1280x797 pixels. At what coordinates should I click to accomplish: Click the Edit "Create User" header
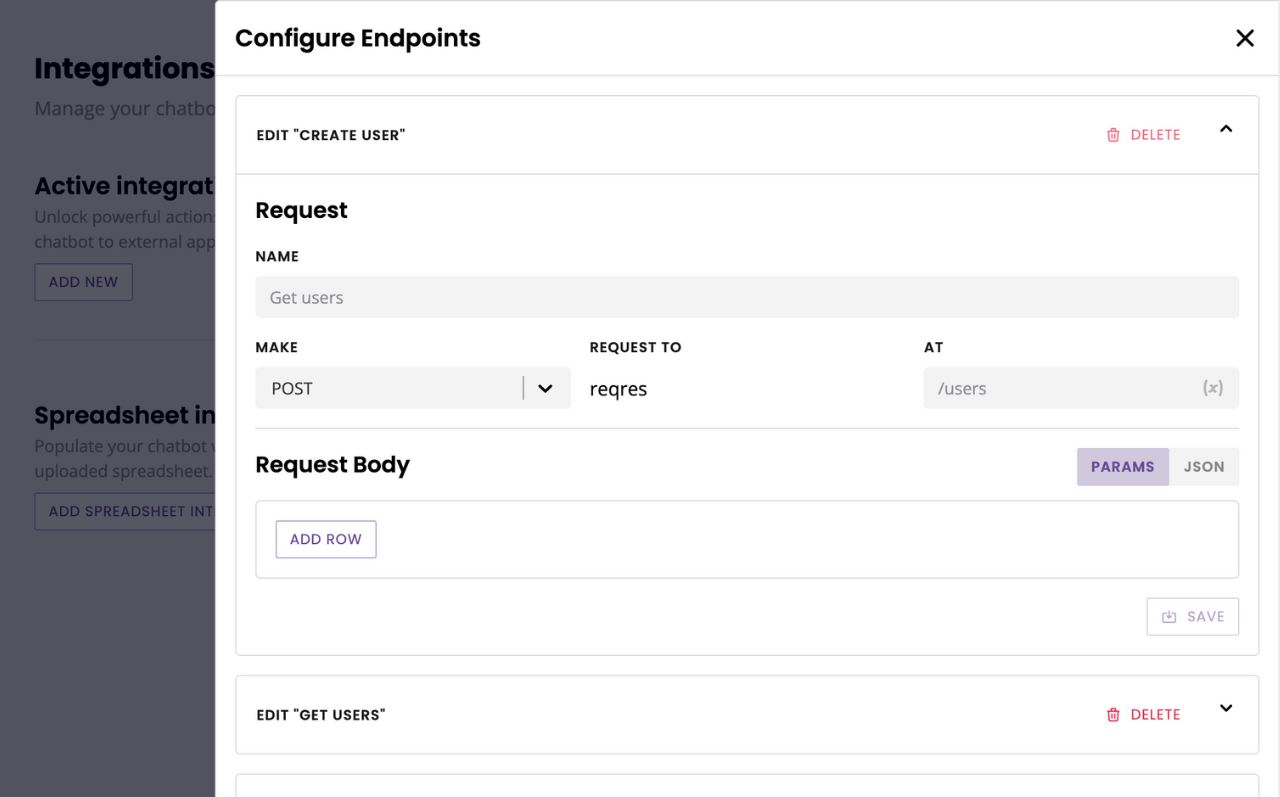[x=331, y=135]
